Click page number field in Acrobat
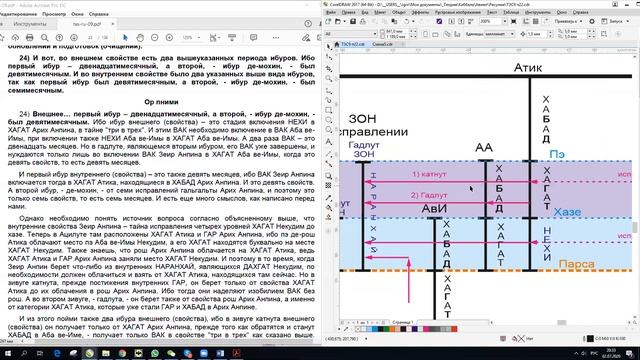The height and width of the screenshot is (360, 640). pyautogui.click(x=90, y=38)
